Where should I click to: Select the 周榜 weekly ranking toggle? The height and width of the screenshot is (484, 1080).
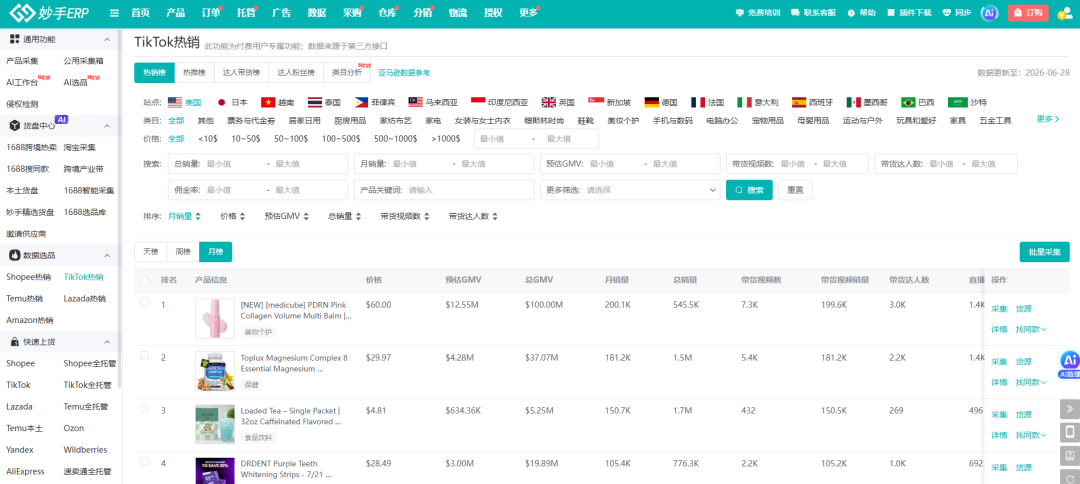point(183,252)
